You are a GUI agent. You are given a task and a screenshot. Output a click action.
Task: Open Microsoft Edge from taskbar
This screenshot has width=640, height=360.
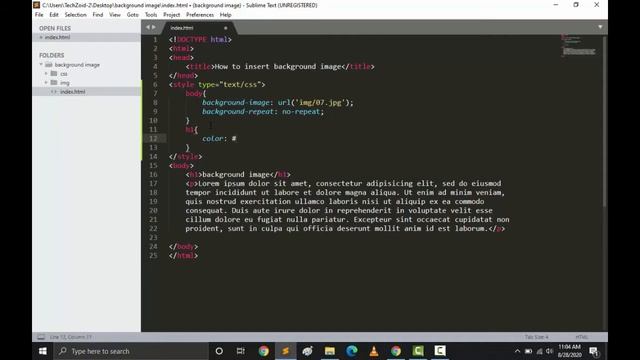(x=352, y=351)
